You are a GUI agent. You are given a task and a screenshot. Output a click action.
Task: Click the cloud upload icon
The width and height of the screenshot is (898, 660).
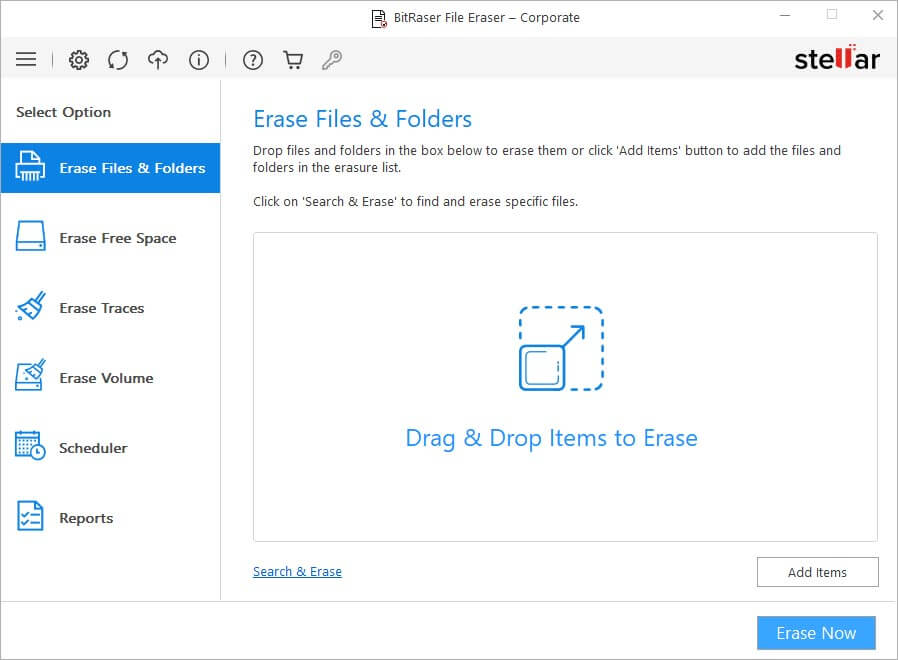pos(158,60)
